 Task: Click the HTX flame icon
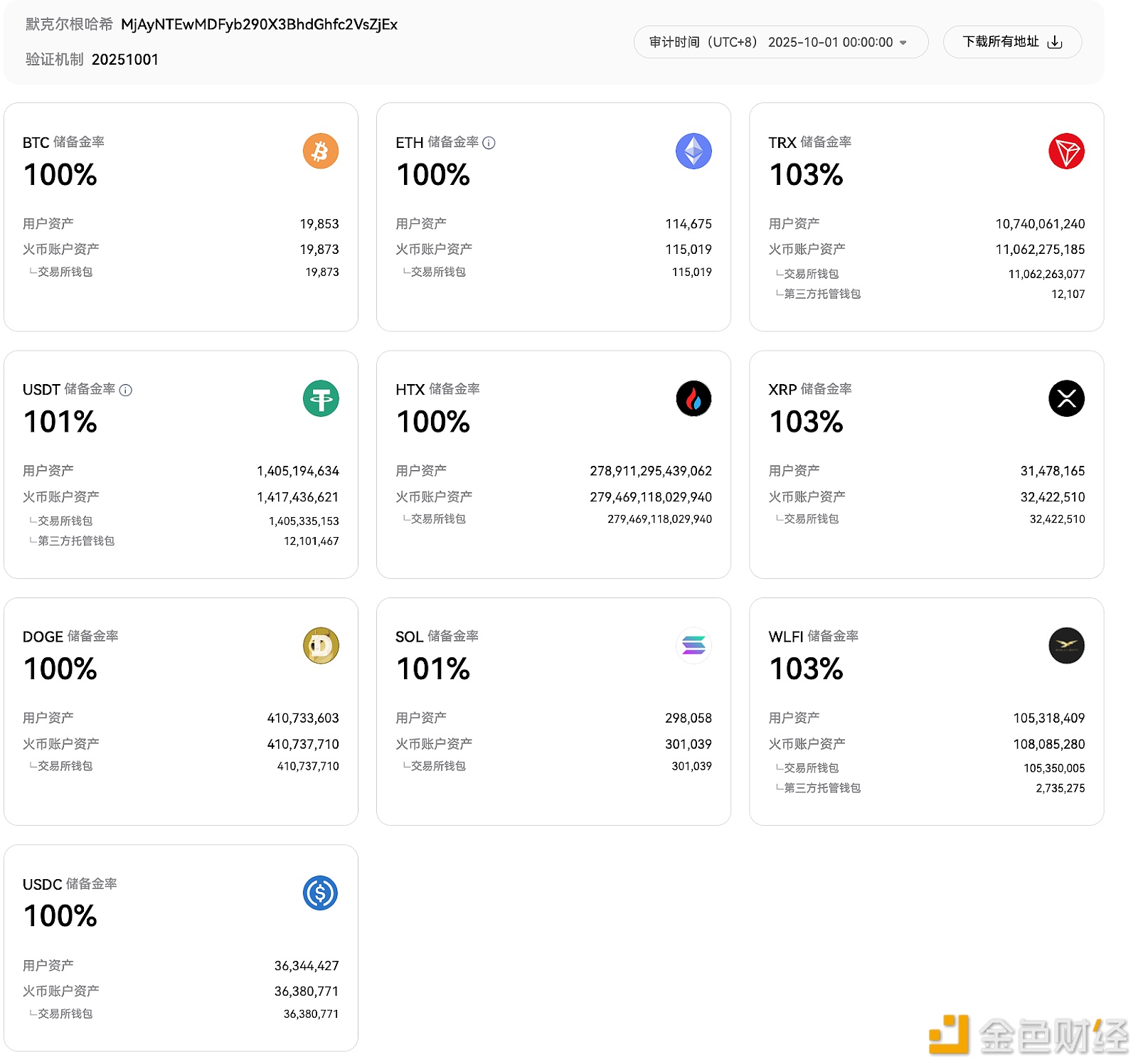[x=693, y=399]
